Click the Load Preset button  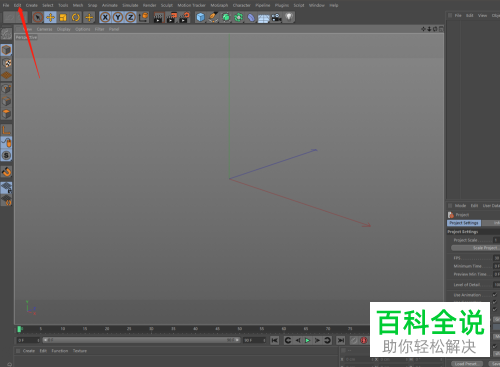466,364
